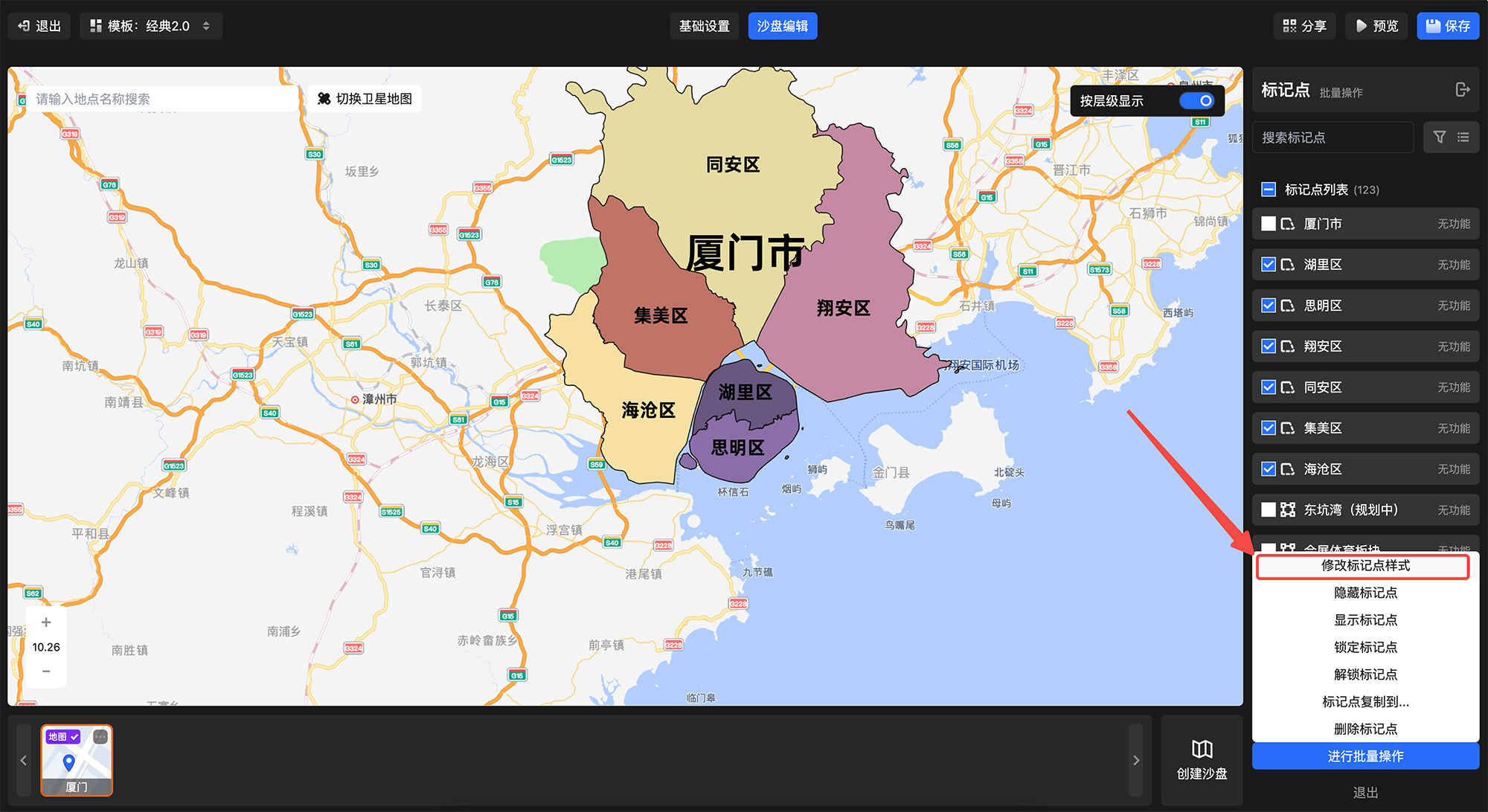Toggle the 按层级显示 switch
1488x812 pixels.
1196,100
